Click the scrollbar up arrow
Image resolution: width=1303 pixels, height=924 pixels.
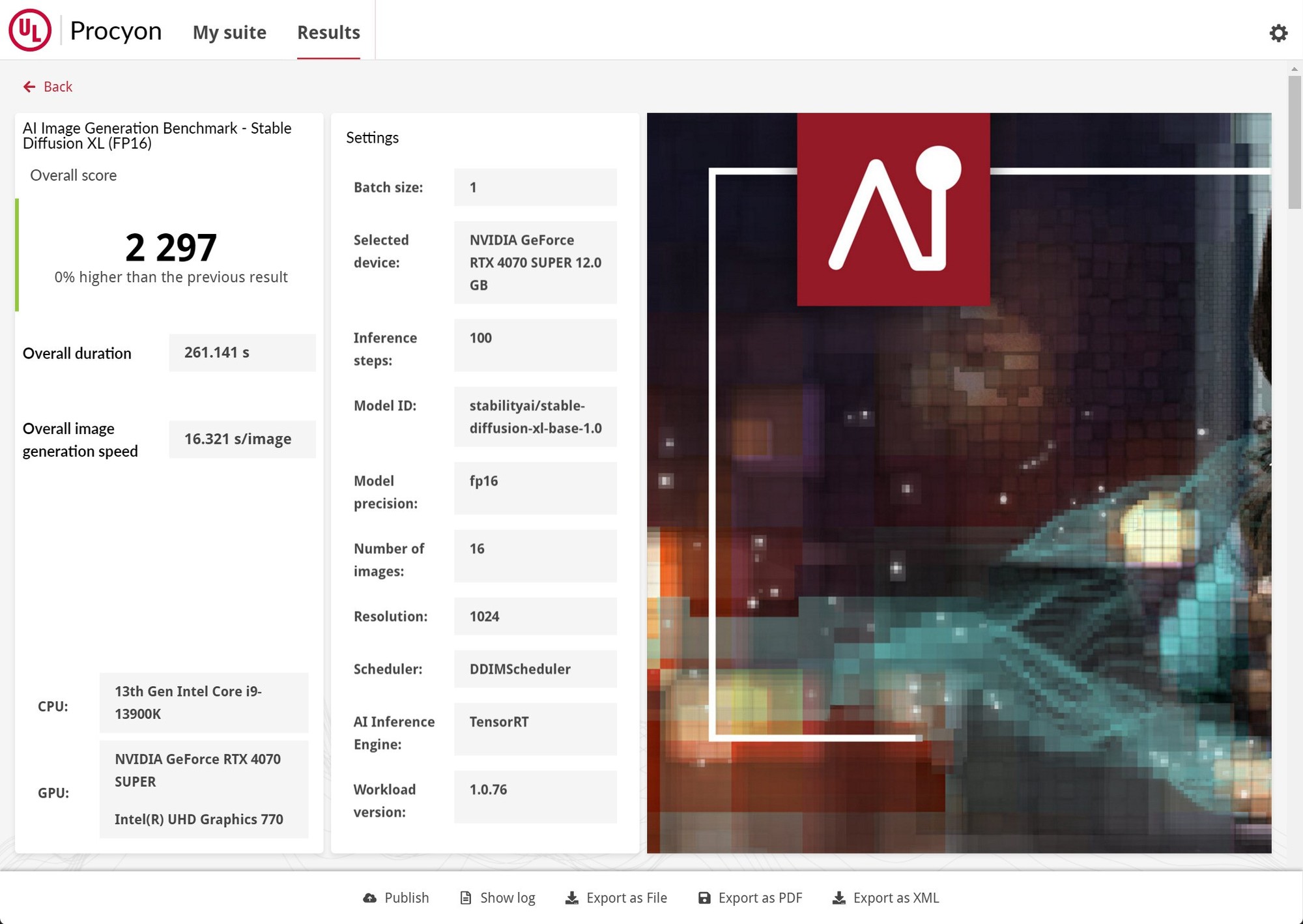click(x=1295, y=68)
